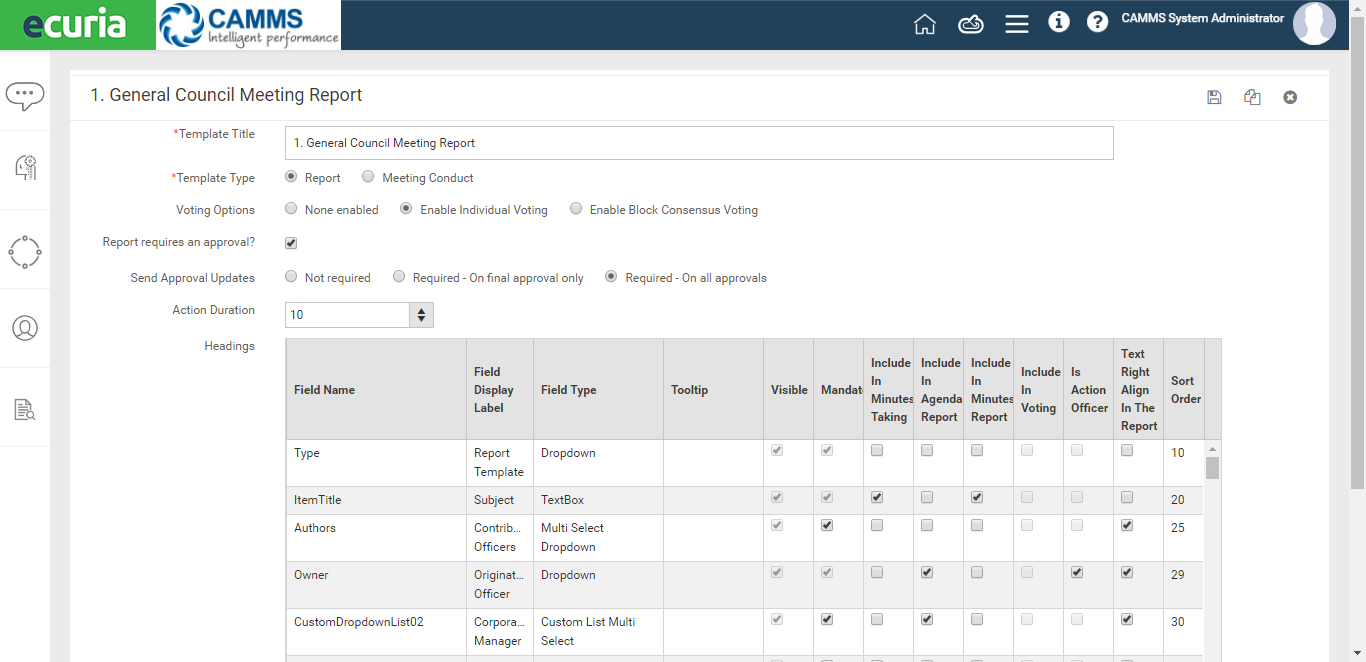The image size is (1366, 662).
Task: Toggle Text Right Align for Authors row
Action: [x=1127, y=525]
